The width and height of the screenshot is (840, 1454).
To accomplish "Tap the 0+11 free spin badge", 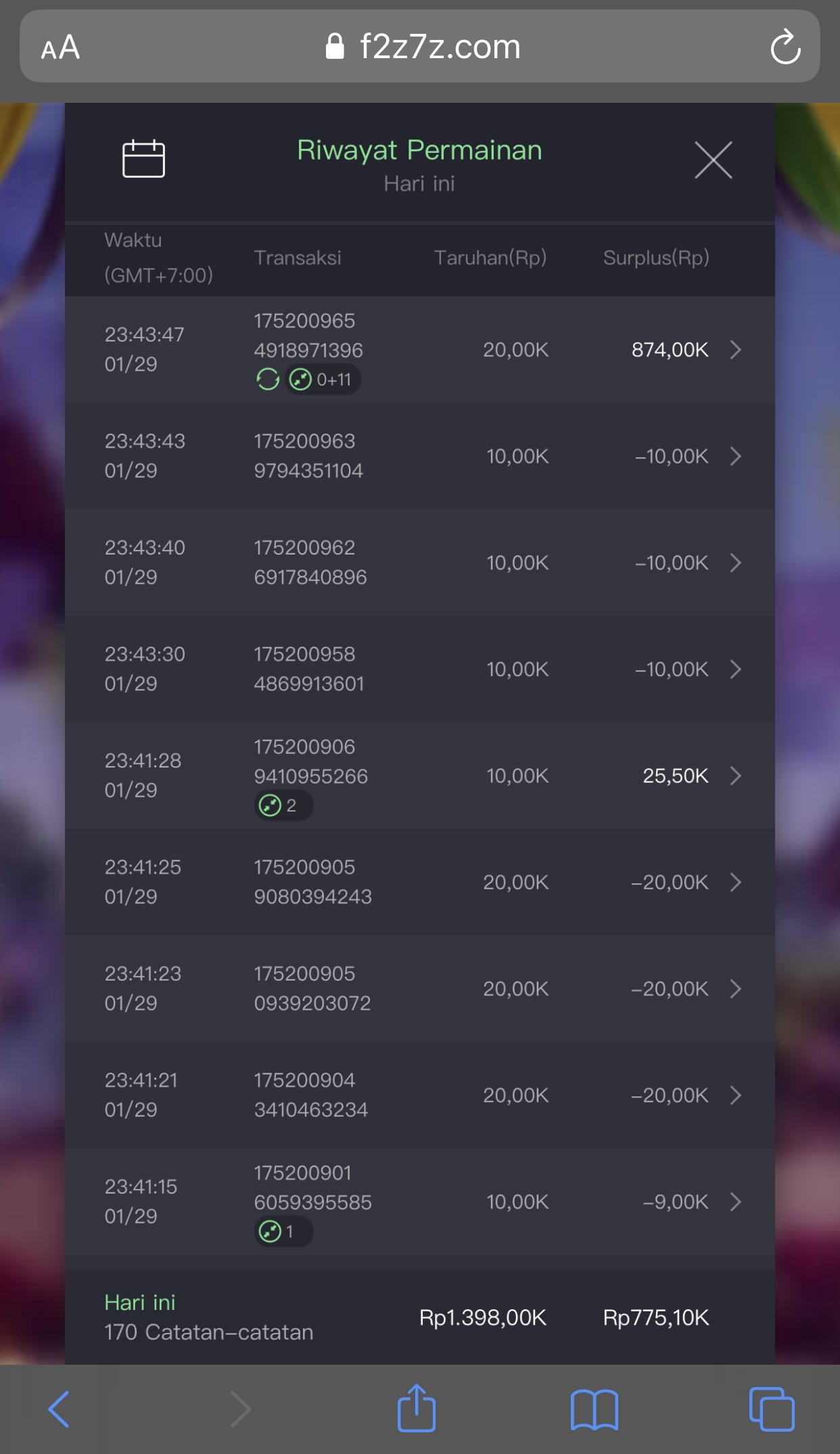I will point(323,379).
